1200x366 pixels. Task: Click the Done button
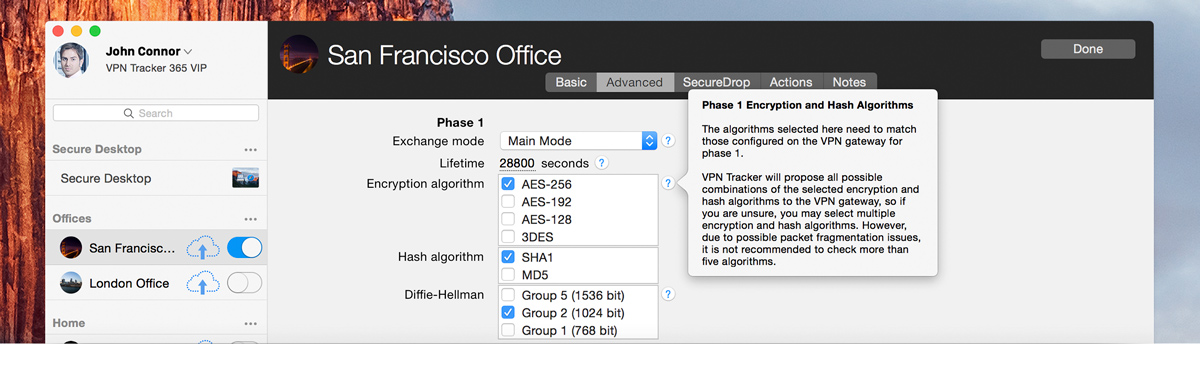pos(1088,49)
